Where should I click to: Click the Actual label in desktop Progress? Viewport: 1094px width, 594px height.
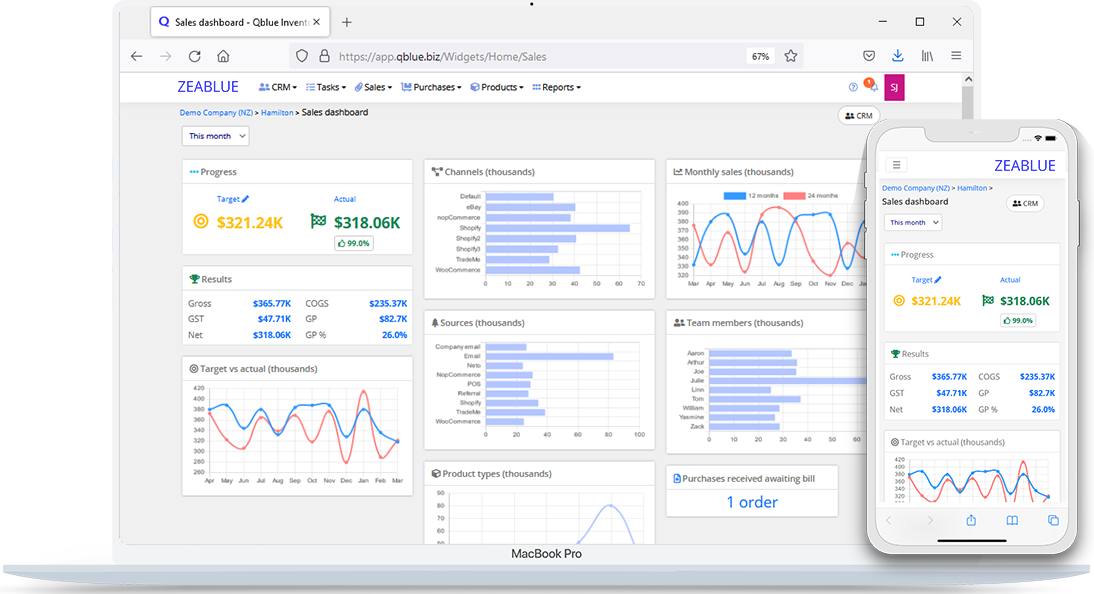tap(345, 199)
